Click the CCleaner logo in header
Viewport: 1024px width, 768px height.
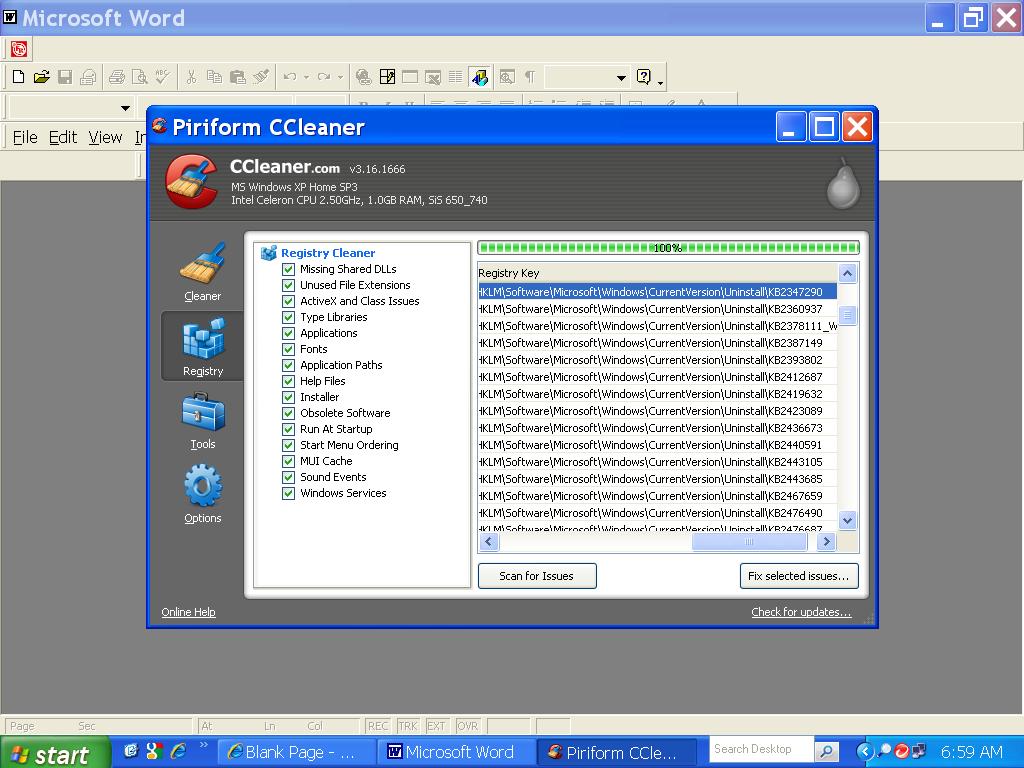[191, 181]
